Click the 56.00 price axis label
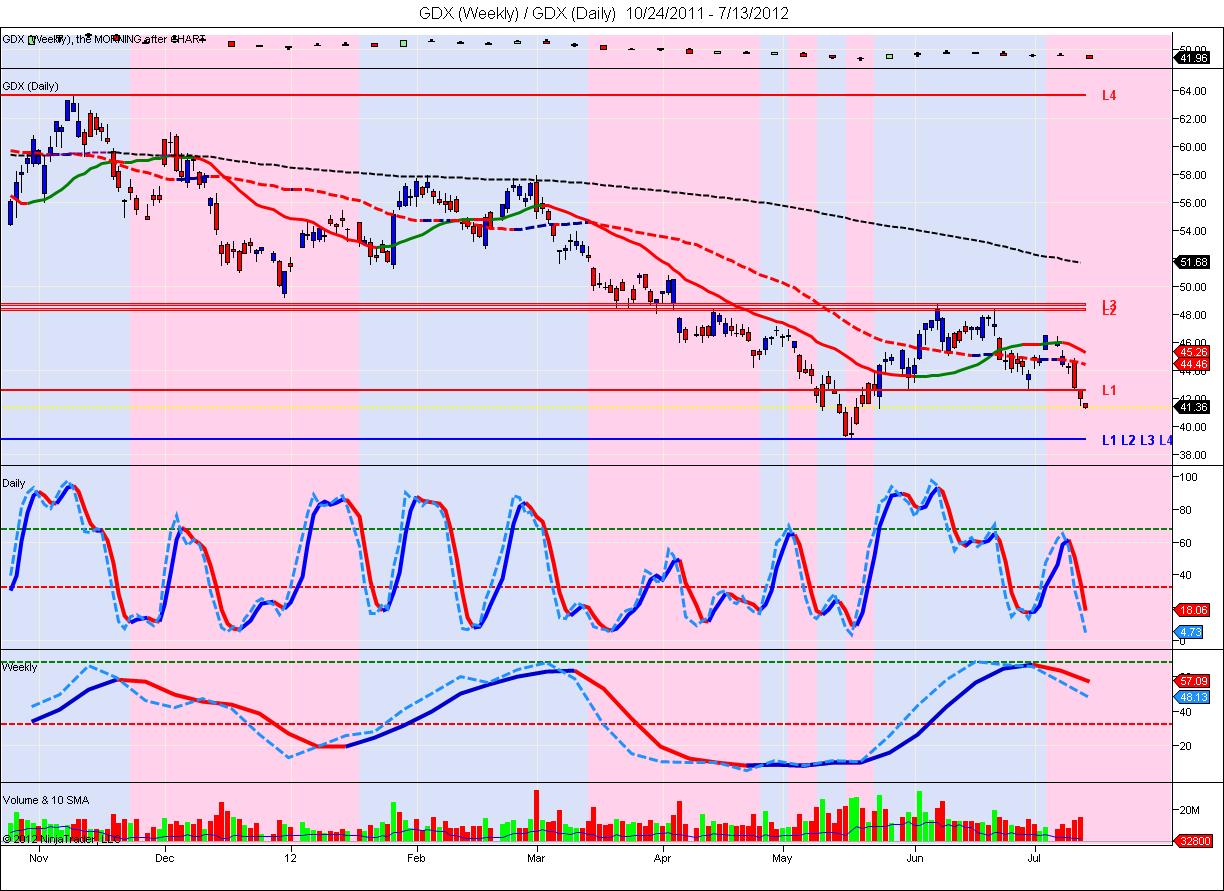 click(x=1194, y=202)
